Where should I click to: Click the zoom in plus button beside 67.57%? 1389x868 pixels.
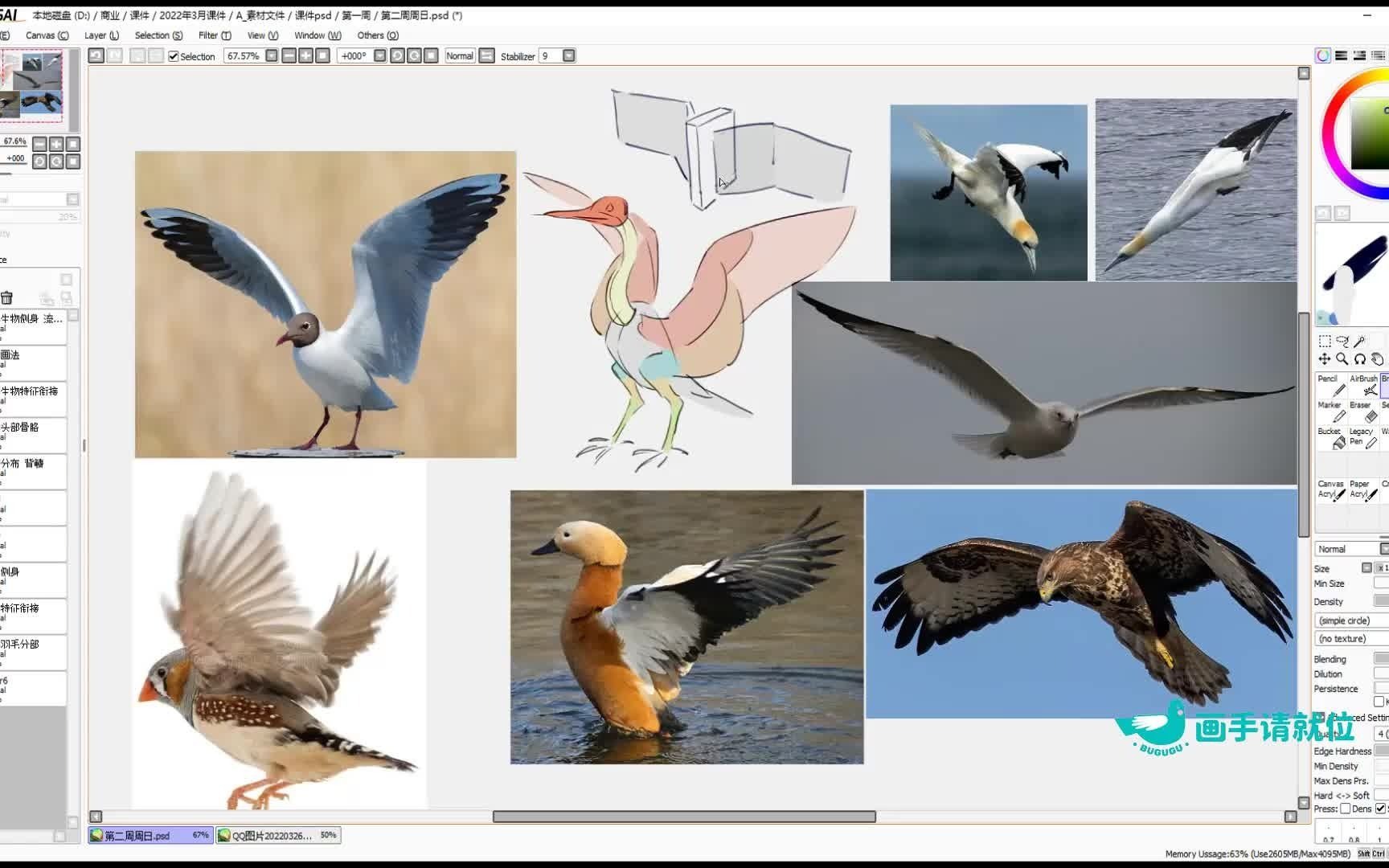(x=306, y=55)
